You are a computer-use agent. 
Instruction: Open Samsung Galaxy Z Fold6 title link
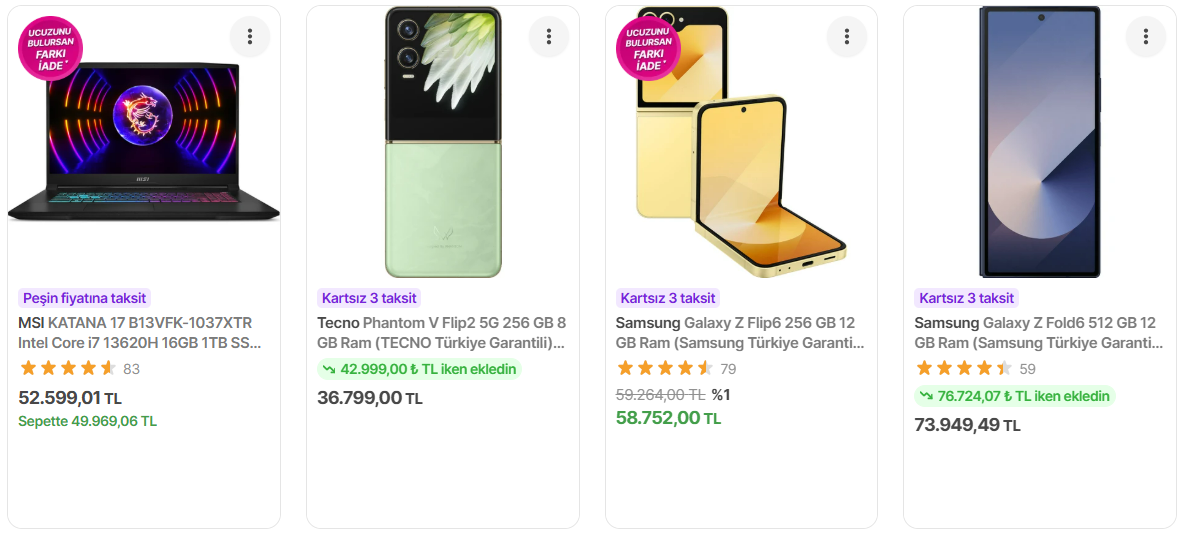click(x=1038, y=333)
